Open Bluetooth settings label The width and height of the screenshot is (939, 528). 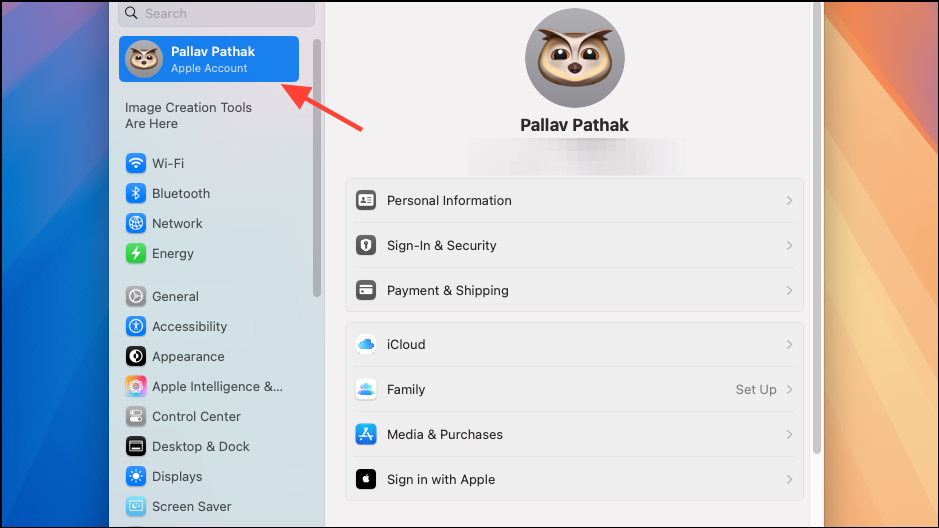click(x=181, y=193)
